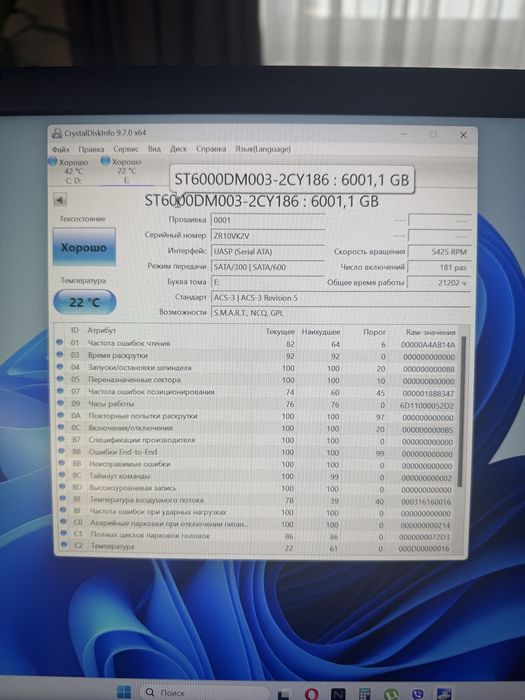Click the disk title ST6000DM003-2CY186 heading
Viewport: 525px width, 700px height.
261,201
